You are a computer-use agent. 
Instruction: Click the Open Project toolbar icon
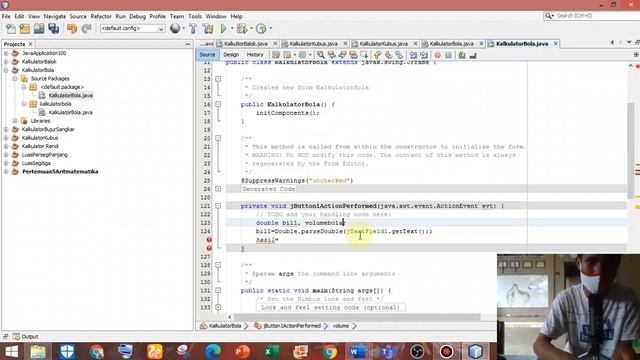39,29
